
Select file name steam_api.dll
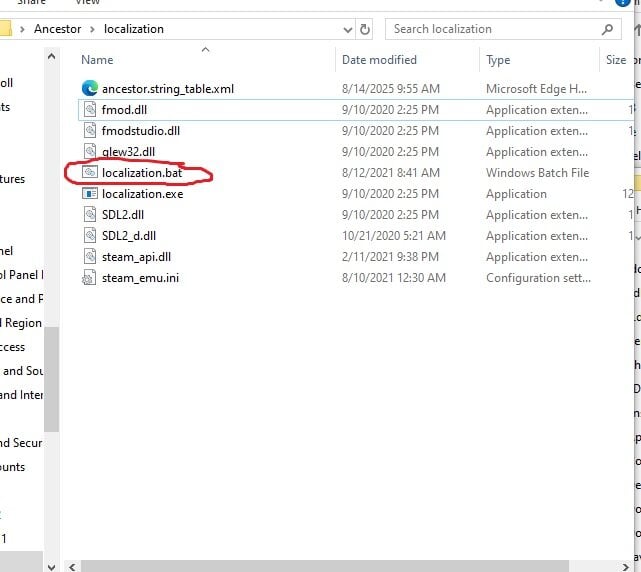[x=136, y=257]
